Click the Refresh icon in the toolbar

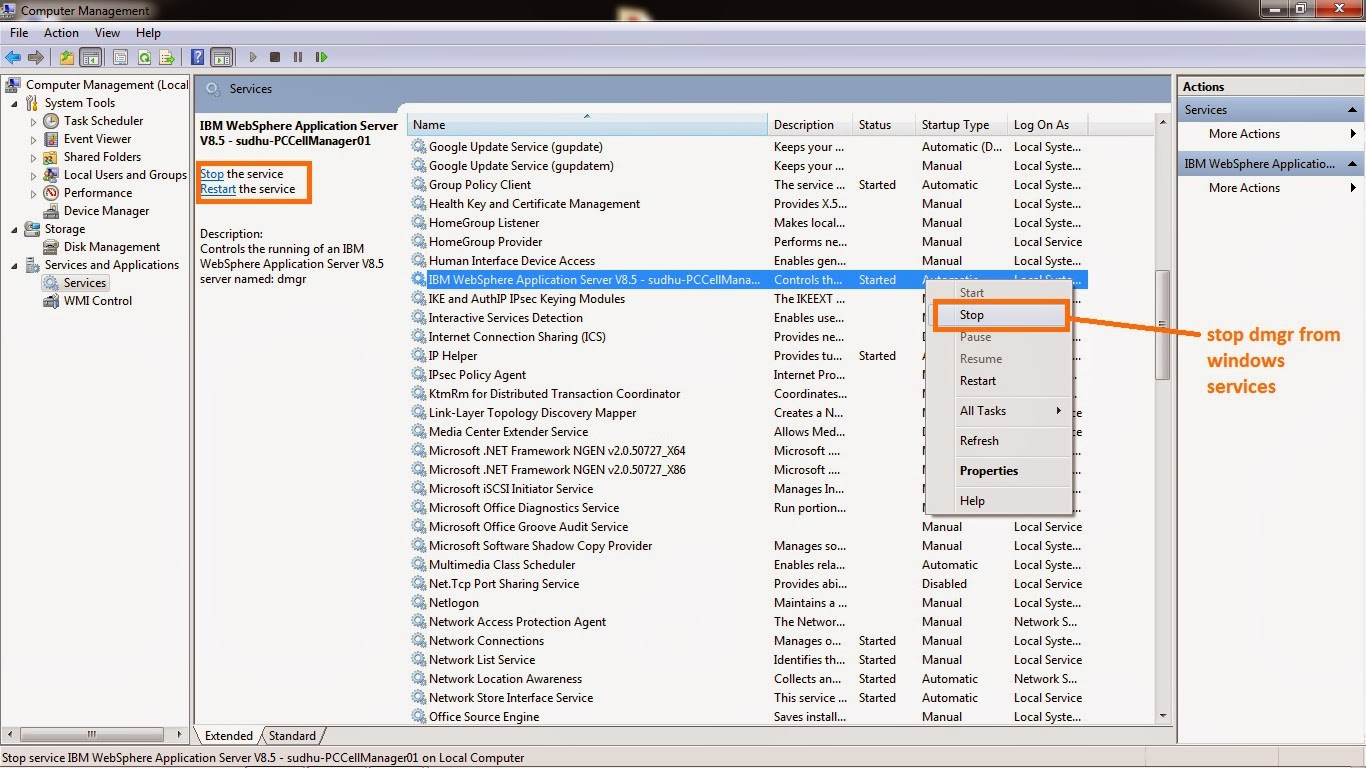coord(144,57)
